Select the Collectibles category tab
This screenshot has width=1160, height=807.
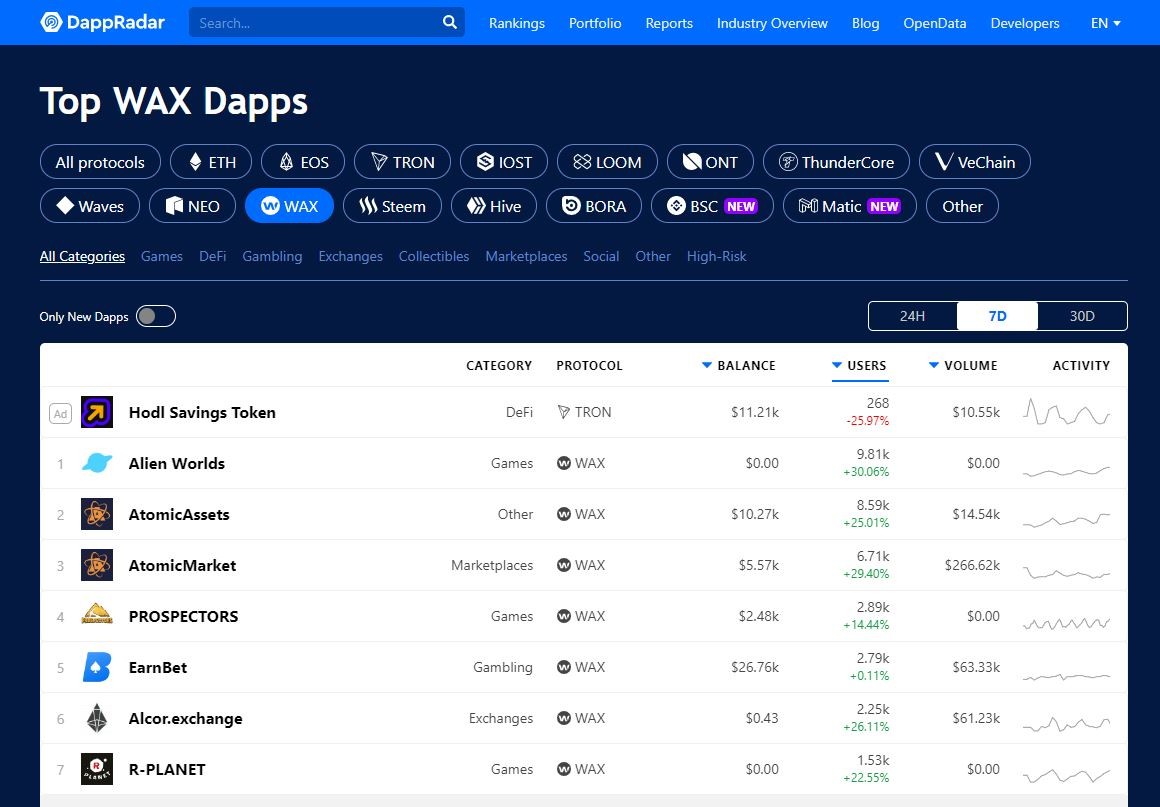(x=434, y=256)
